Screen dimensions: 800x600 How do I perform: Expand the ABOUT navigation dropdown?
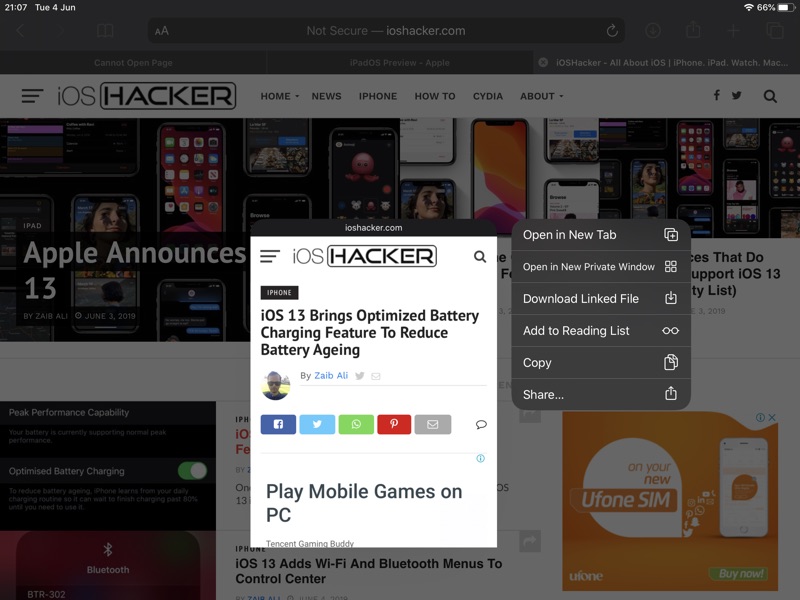click(542, 96)
